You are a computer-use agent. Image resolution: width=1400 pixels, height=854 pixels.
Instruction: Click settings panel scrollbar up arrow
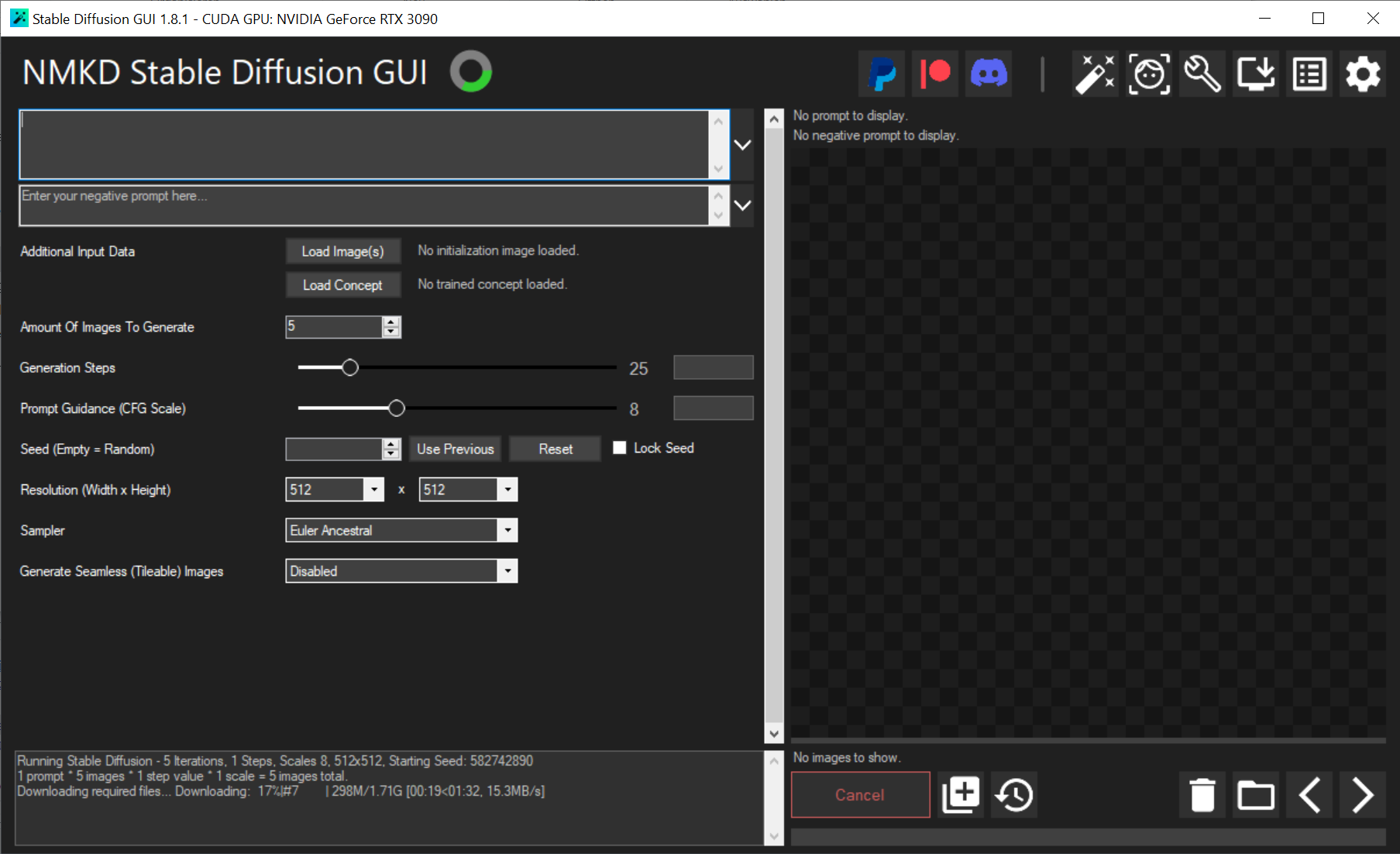coord(774,119)
